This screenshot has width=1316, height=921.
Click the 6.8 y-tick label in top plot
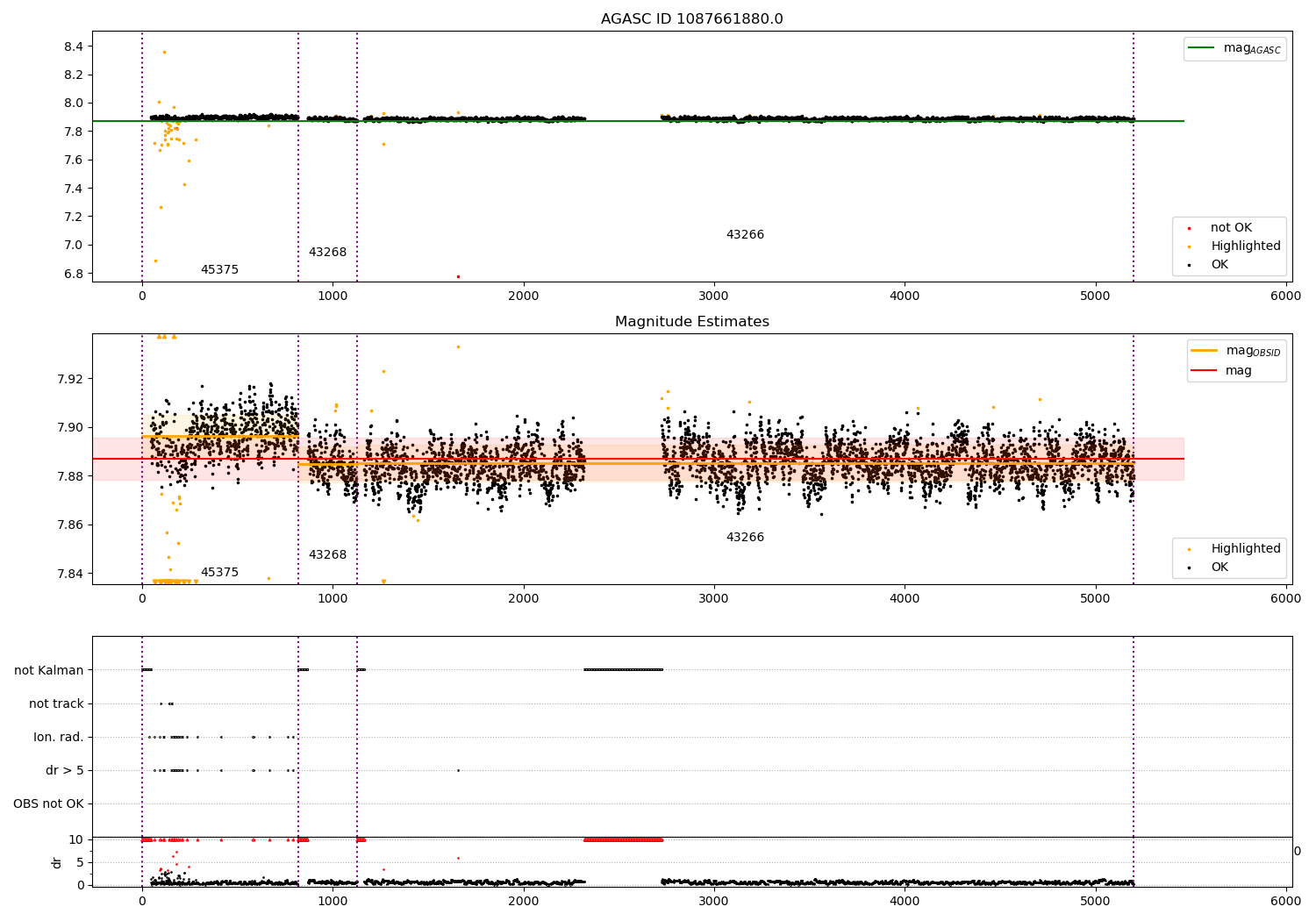75,274
